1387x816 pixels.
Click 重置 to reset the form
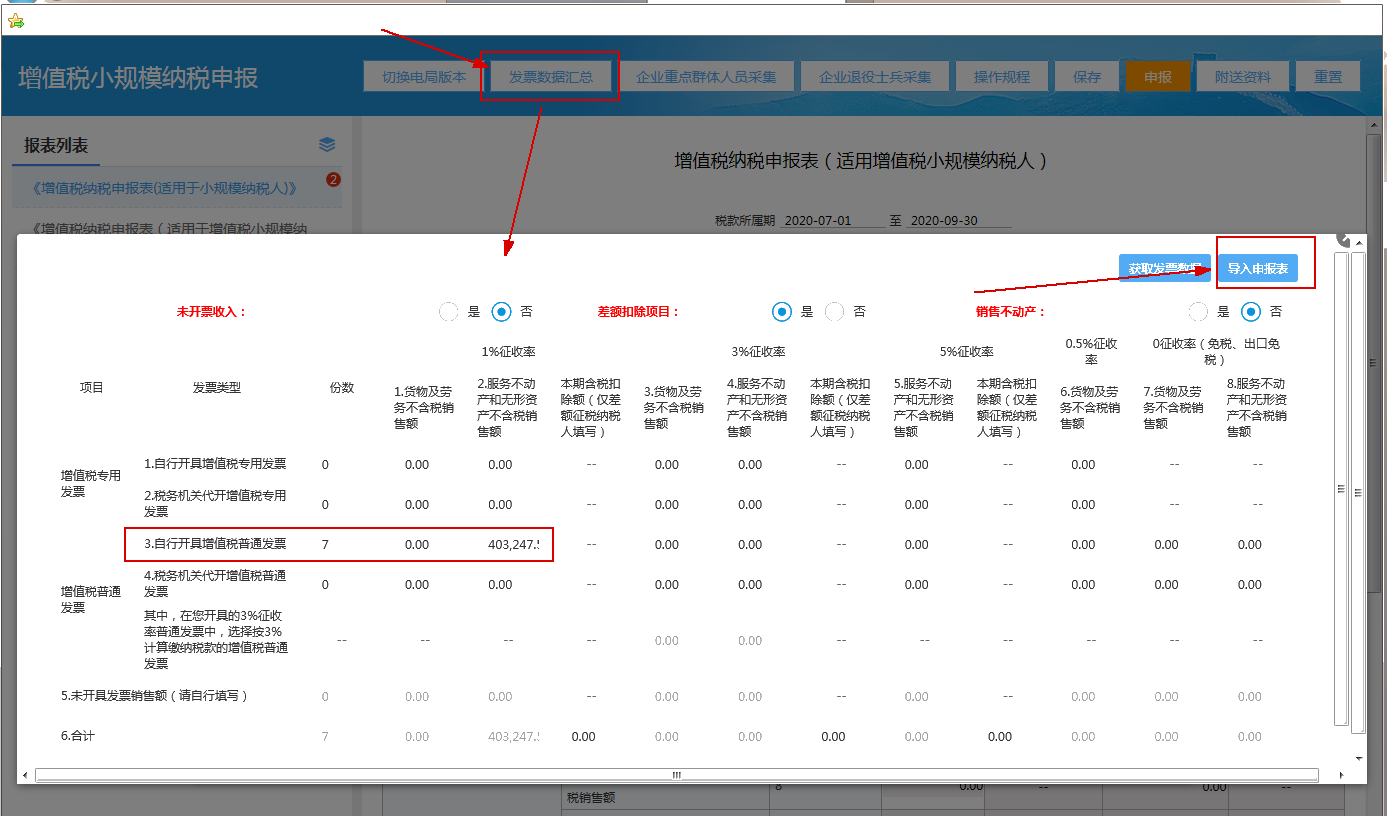[1327, 75]
